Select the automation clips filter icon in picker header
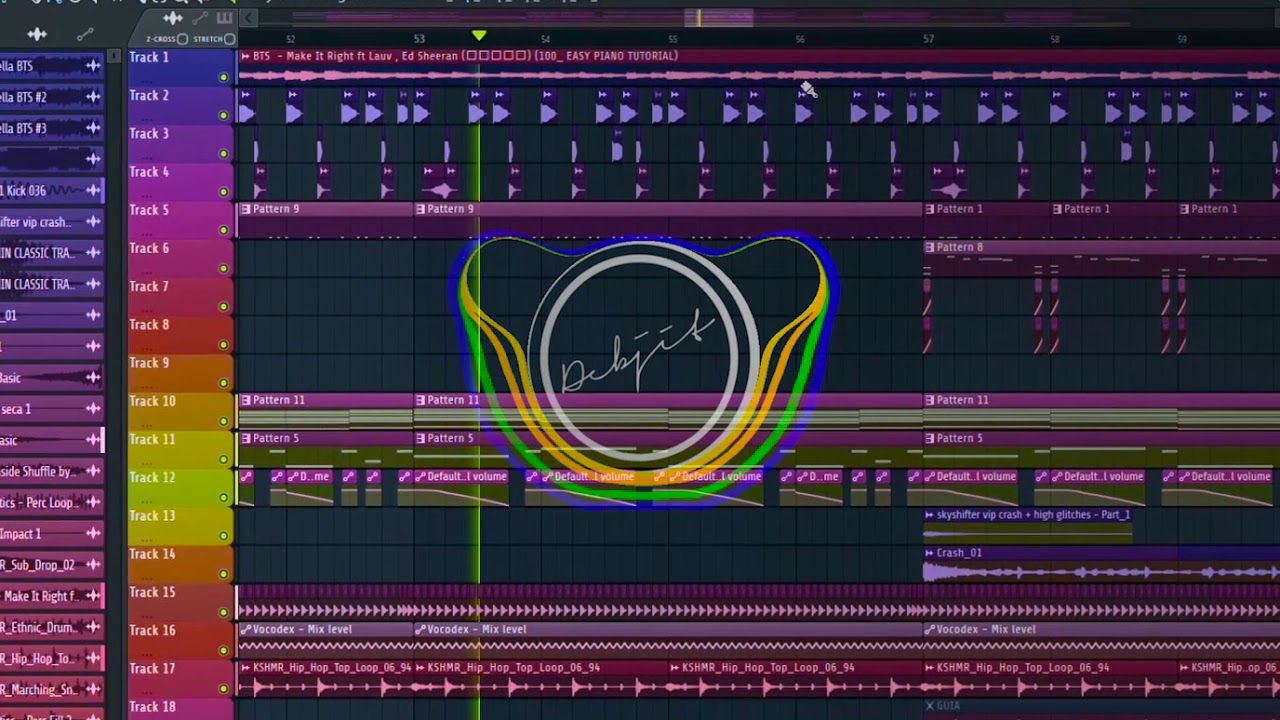The width and height of the screenshot is (1280, 720). 85,34
